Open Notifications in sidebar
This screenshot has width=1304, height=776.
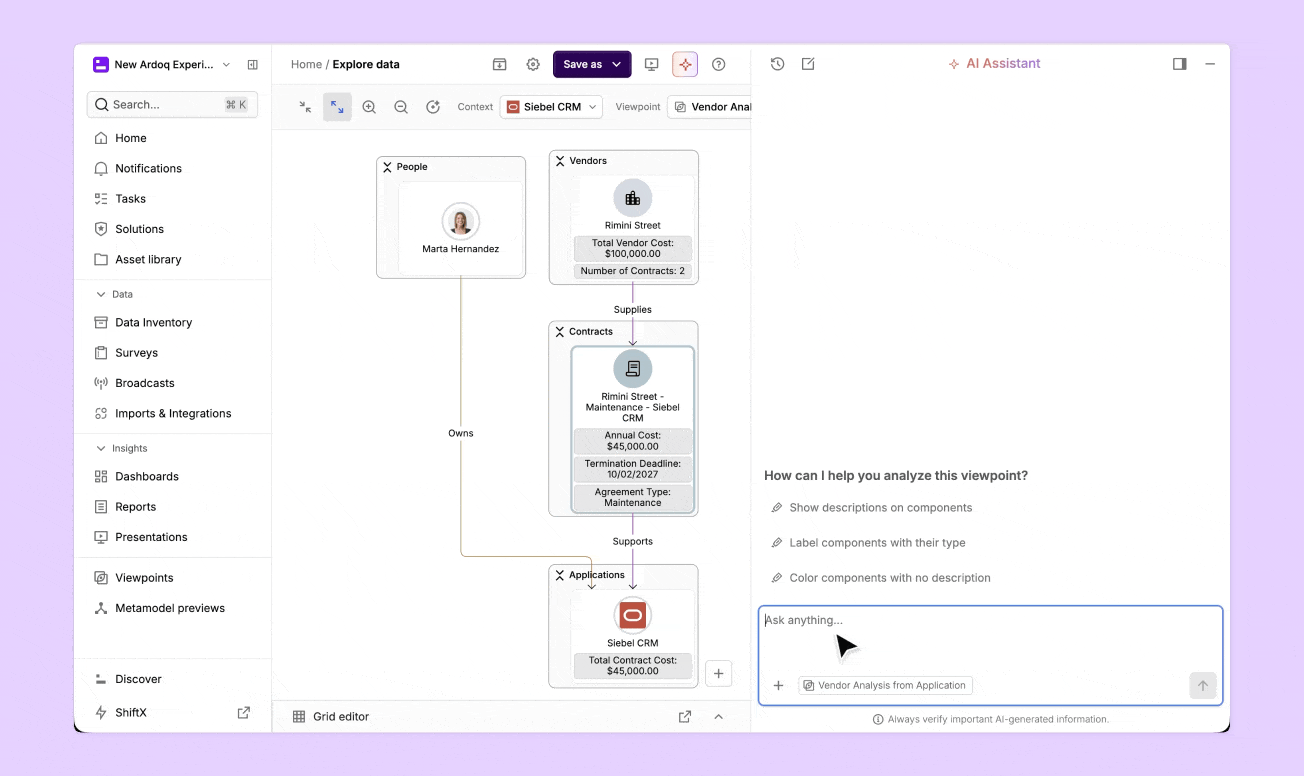point(148,168)
